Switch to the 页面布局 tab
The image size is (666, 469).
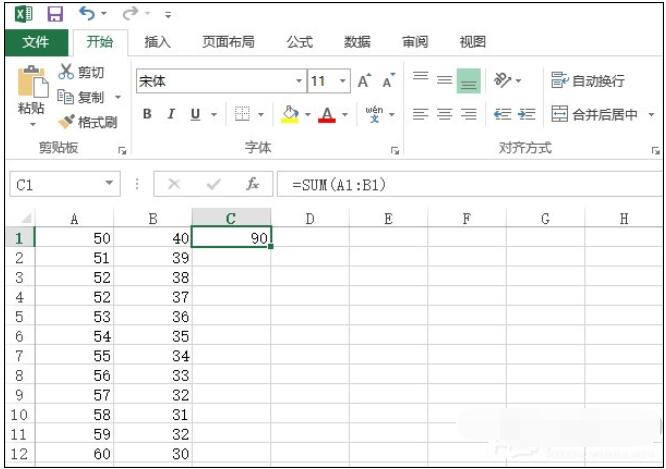coord(228,42)
